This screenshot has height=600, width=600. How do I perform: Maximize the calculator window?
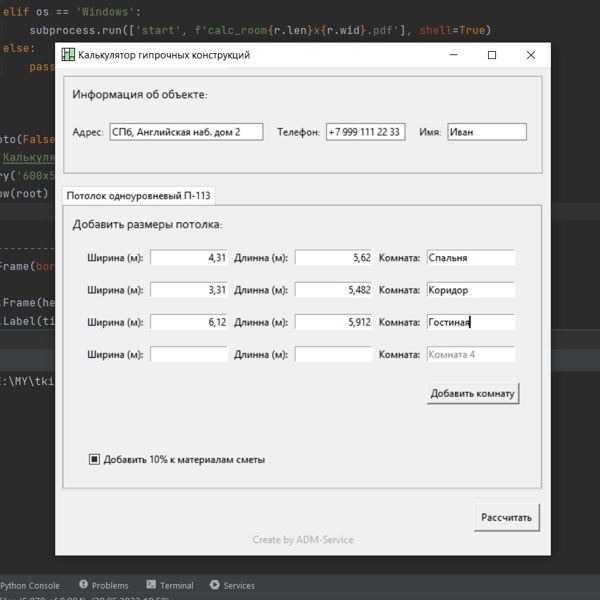tap(491, 55)
